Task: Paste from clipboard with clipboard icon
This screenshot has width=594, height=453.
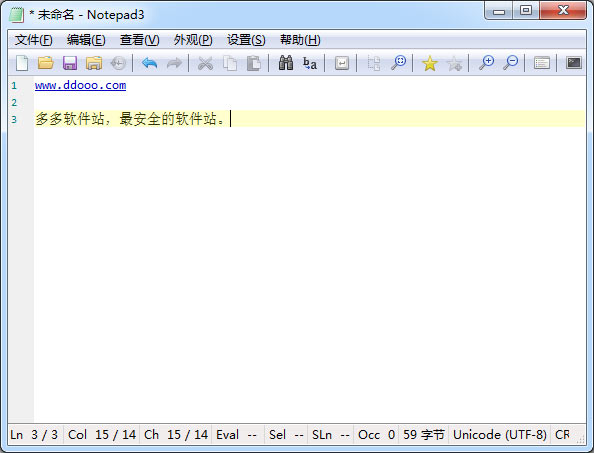Action: [x=253, y=63]
